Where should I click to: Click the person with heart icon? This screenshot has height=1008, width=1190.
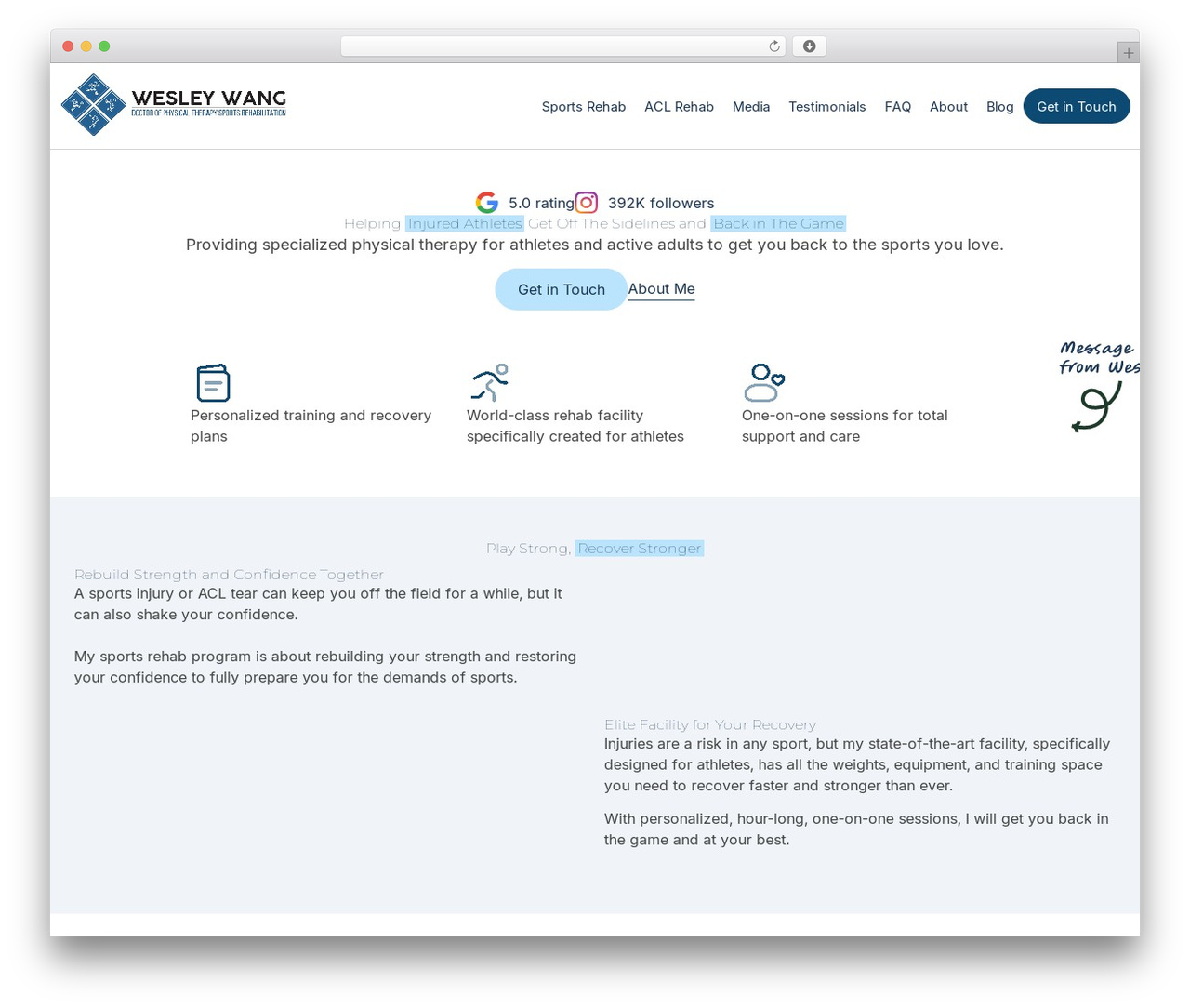click(x=764, y=382)
